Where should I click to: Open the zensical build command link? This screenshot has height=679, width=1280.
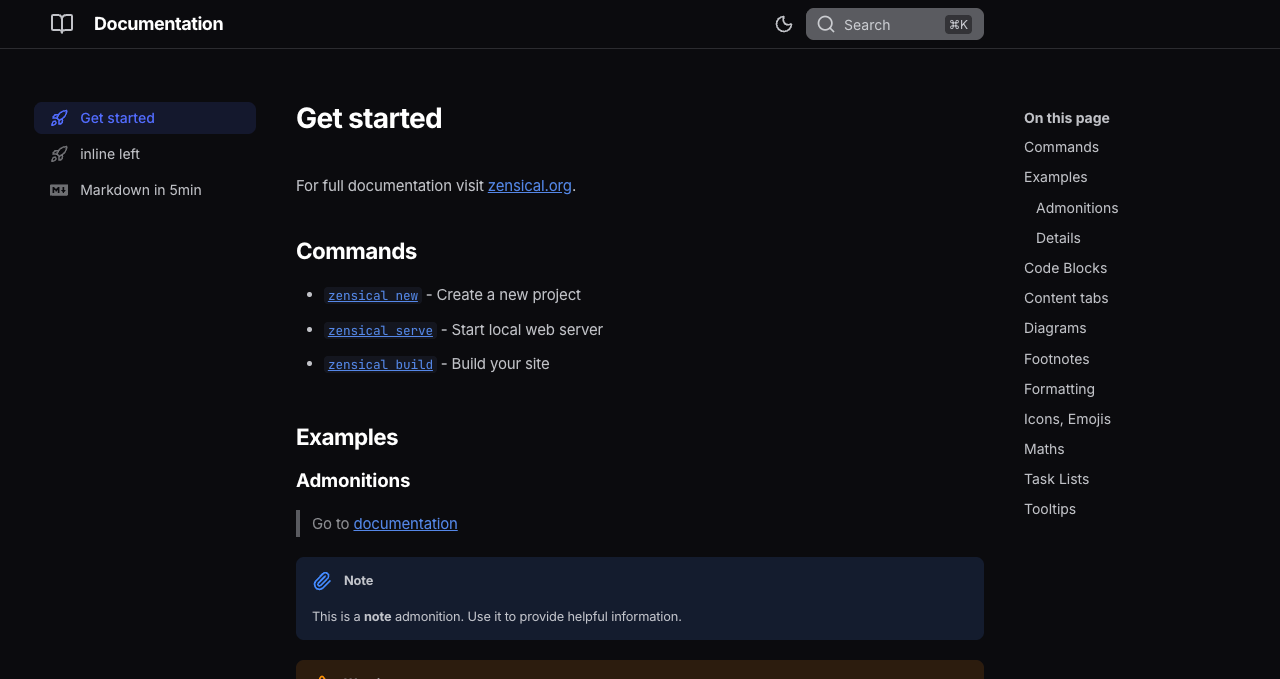coord(380,365)
